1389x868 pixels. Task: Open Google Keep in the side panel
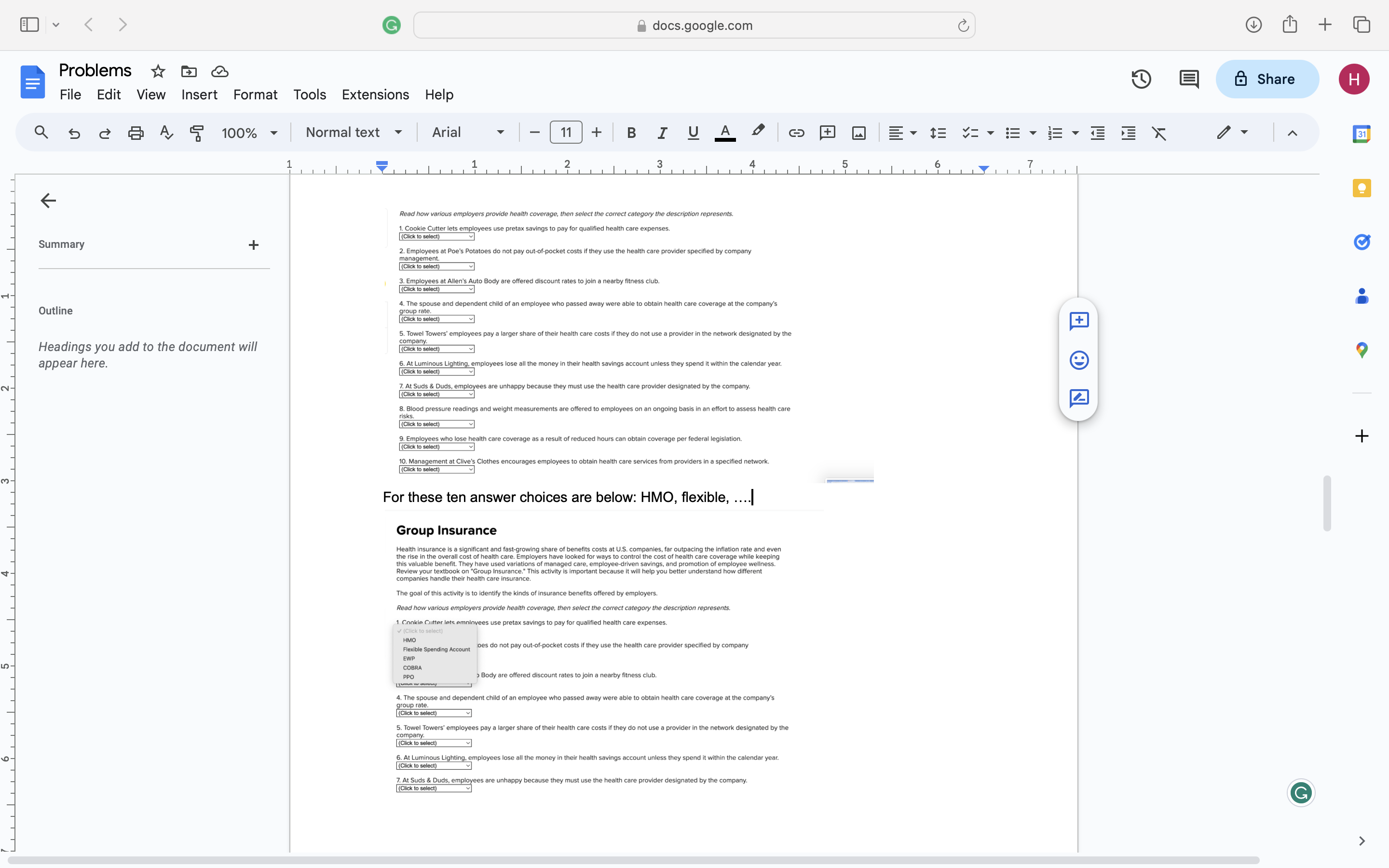pos(1362,188)
